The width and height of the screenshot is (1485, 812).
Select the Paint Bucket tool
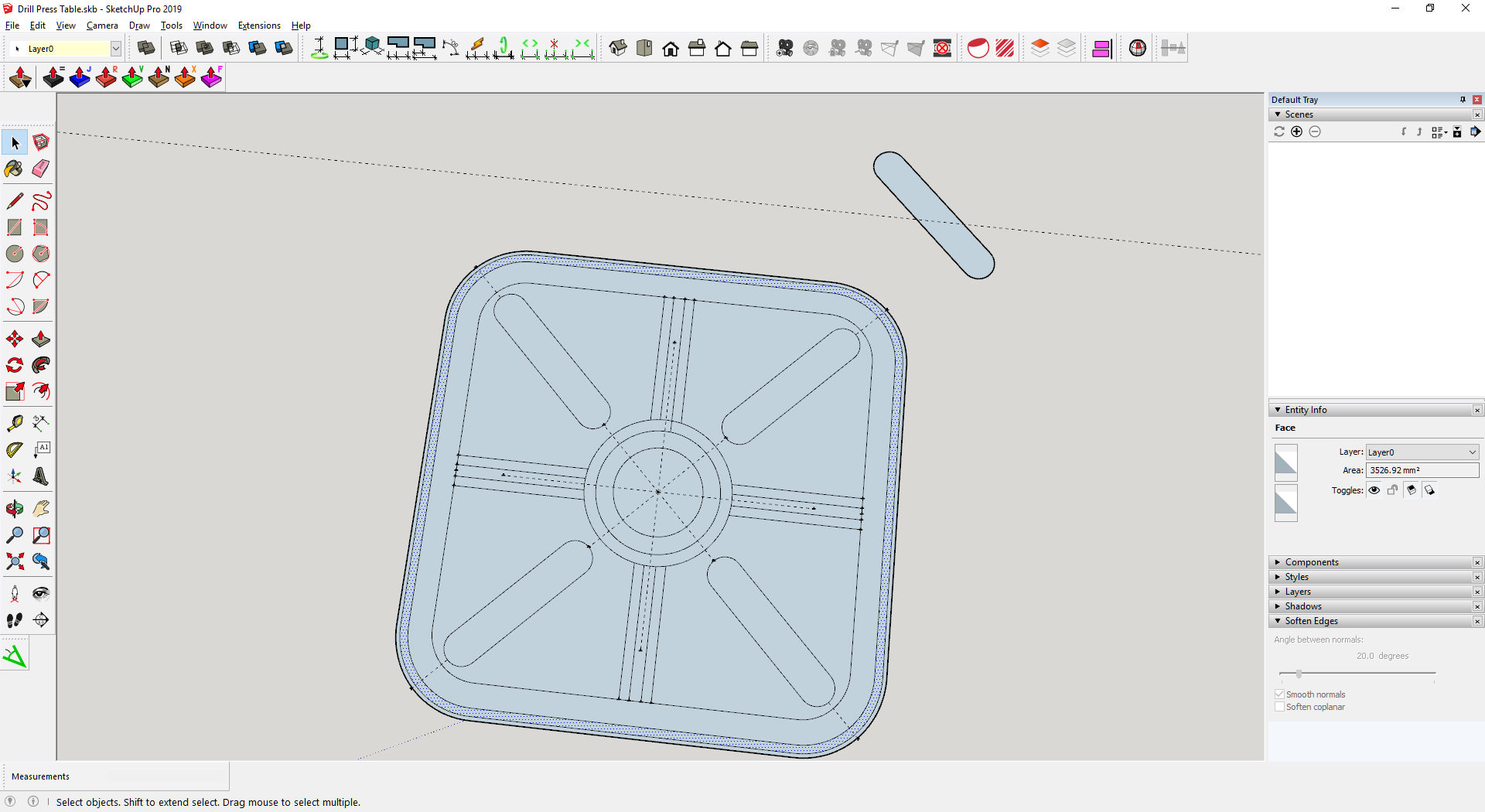point(14,169)
